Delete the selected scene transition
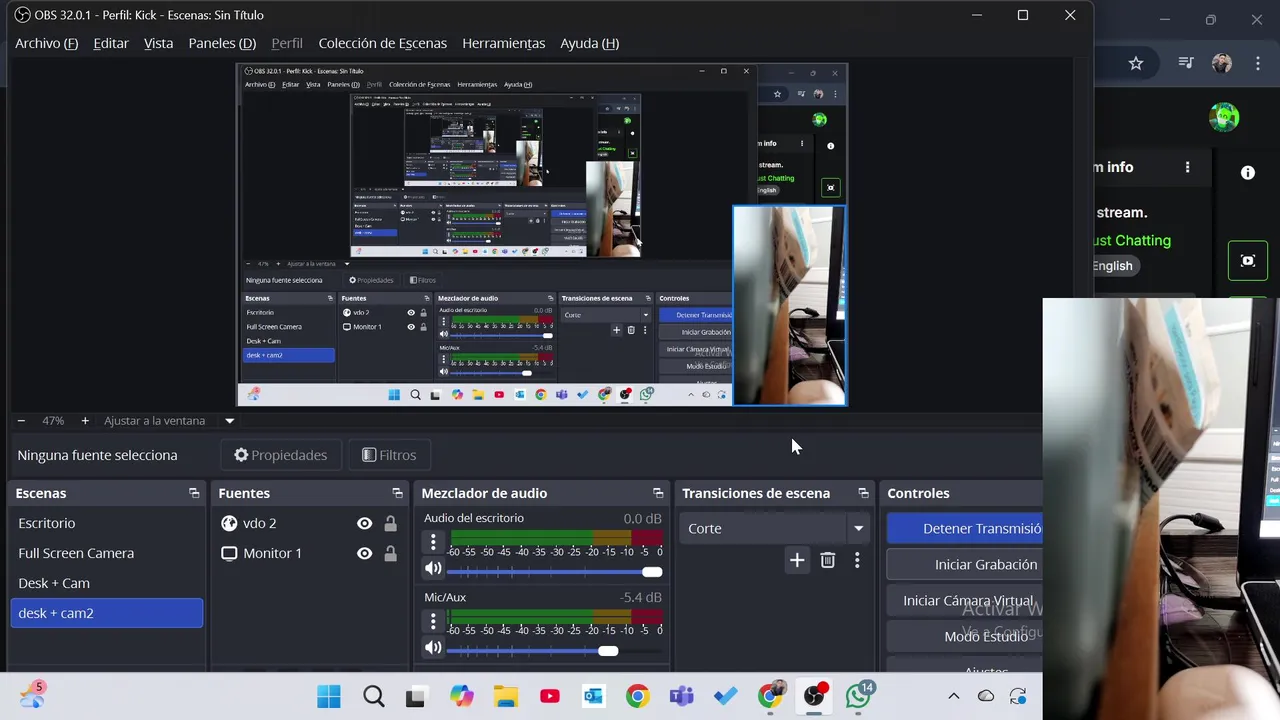Screen dimensions: 1280x720 pos(828,561)
